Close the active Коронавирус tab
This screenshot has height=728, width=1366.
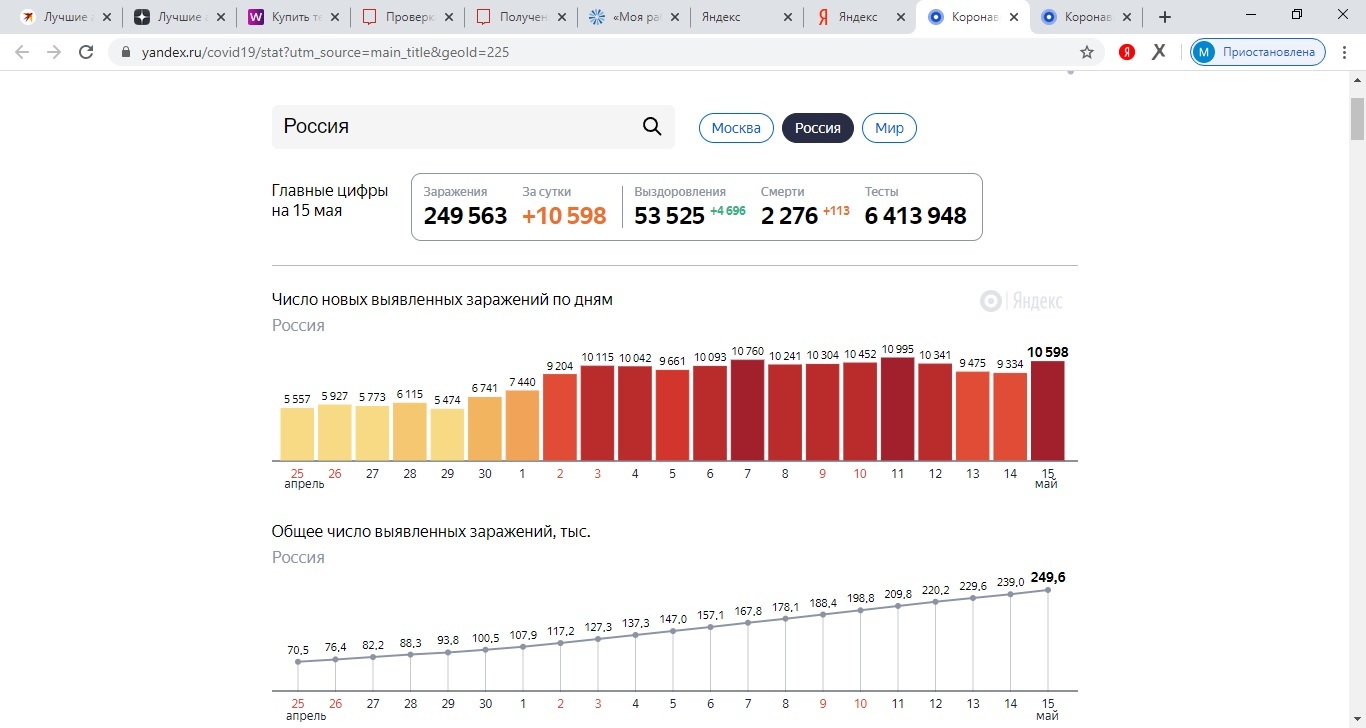1014,17
